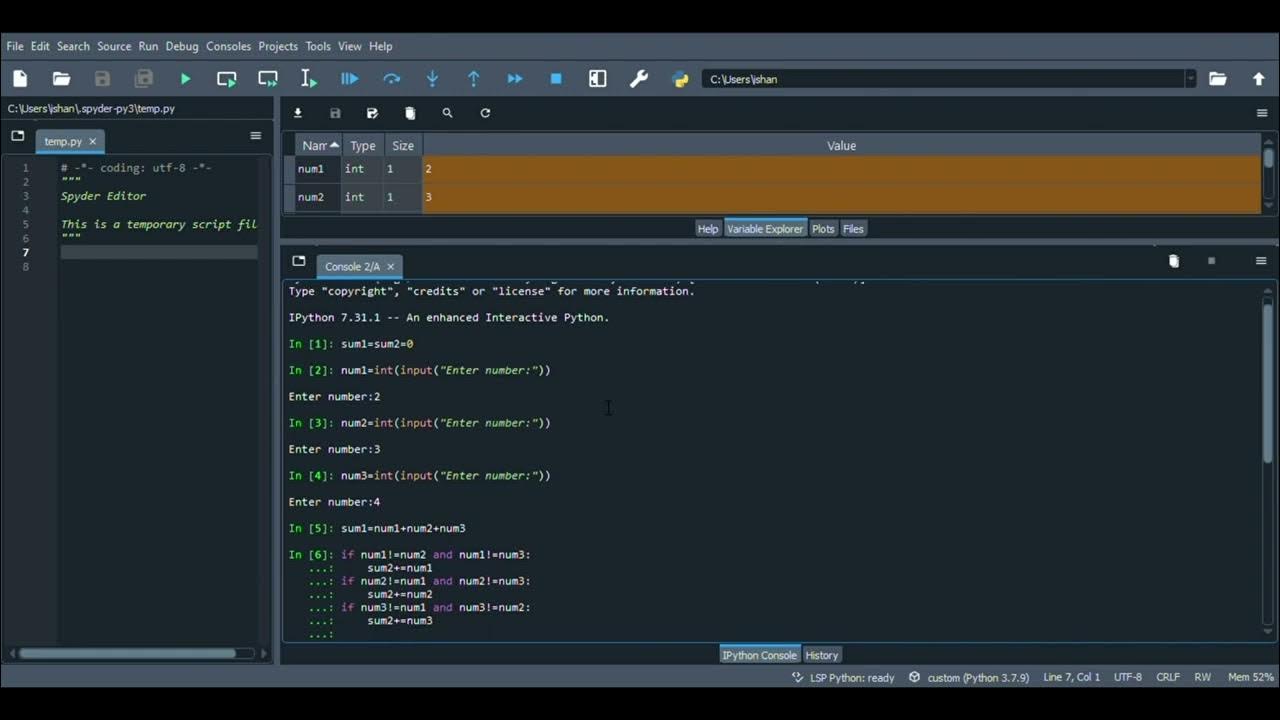Remove all variables with the trash icon
The height and width of the screenshot is (720, 1280).
410,113
